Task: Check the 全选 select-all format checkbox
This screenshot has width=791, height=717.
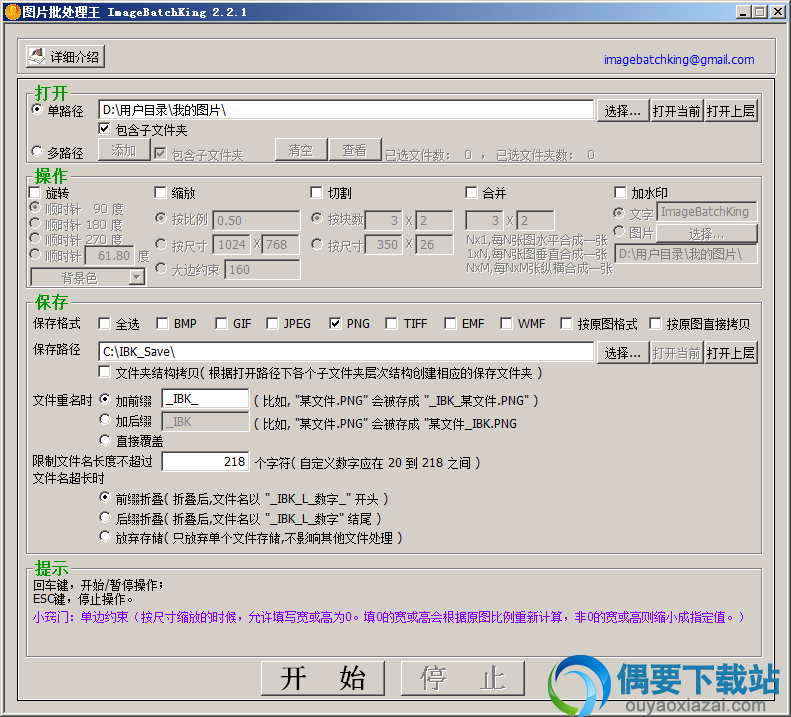Action: pos(104,323)
